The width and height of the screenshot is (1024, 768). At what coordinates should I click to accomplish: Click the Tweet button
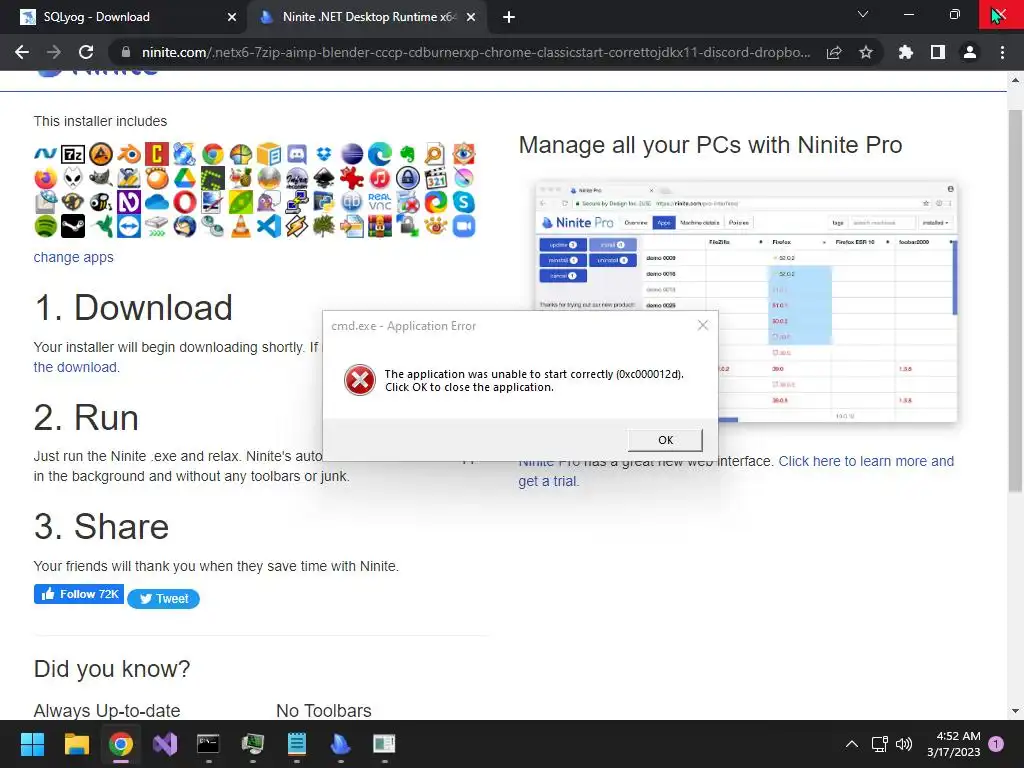163,598
